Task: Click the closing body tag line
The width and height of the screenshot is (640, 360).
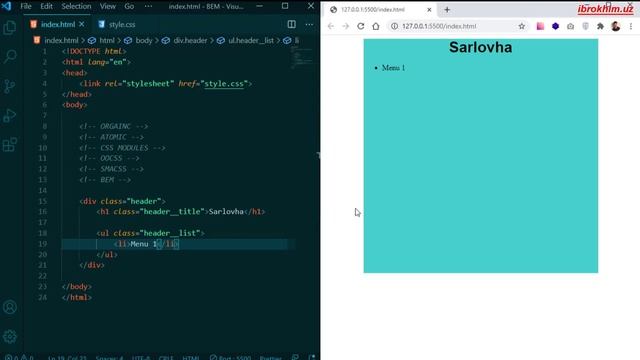Action: pos(77,287)
